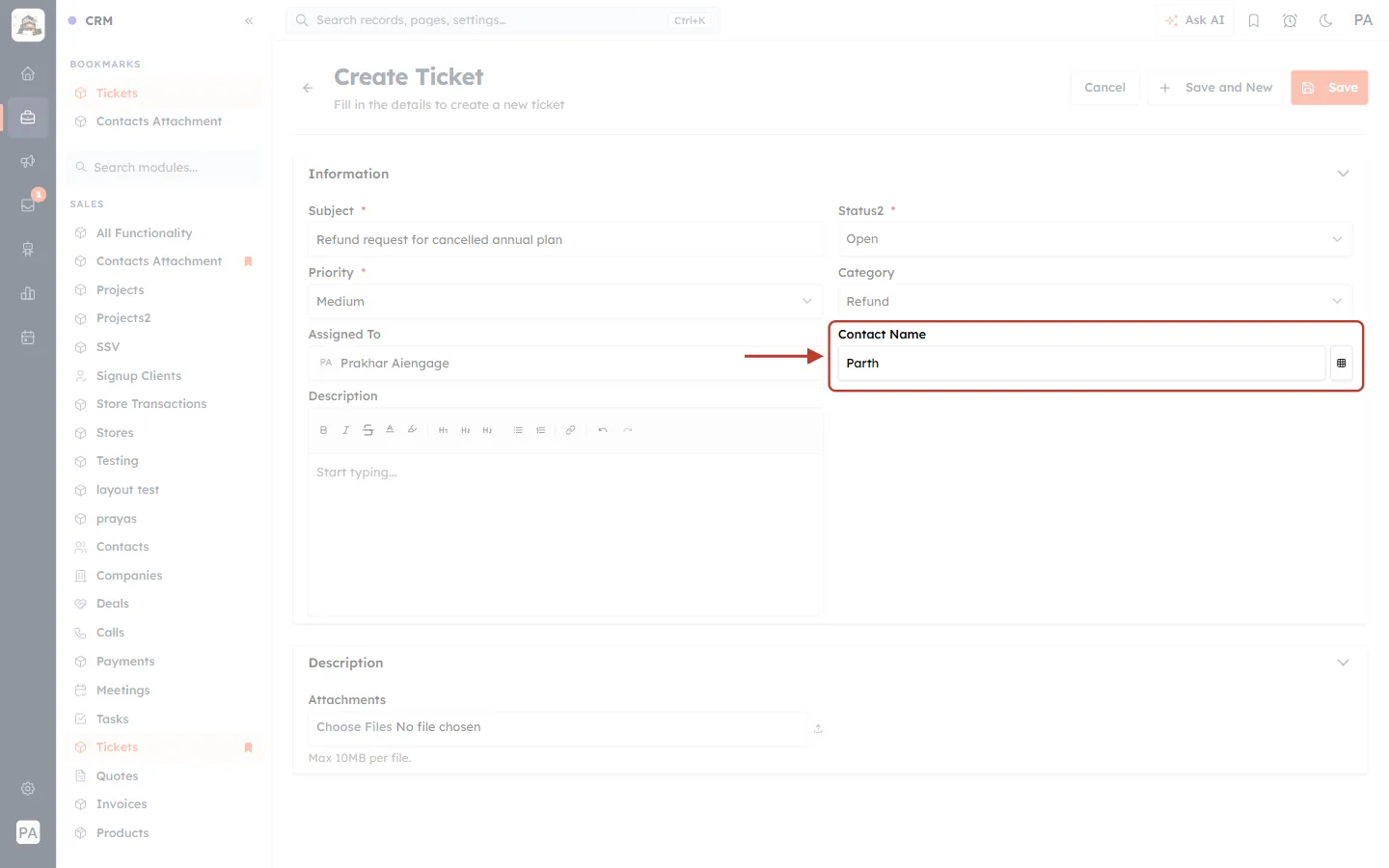Open the settings gear in the left rail

[28, 789]
